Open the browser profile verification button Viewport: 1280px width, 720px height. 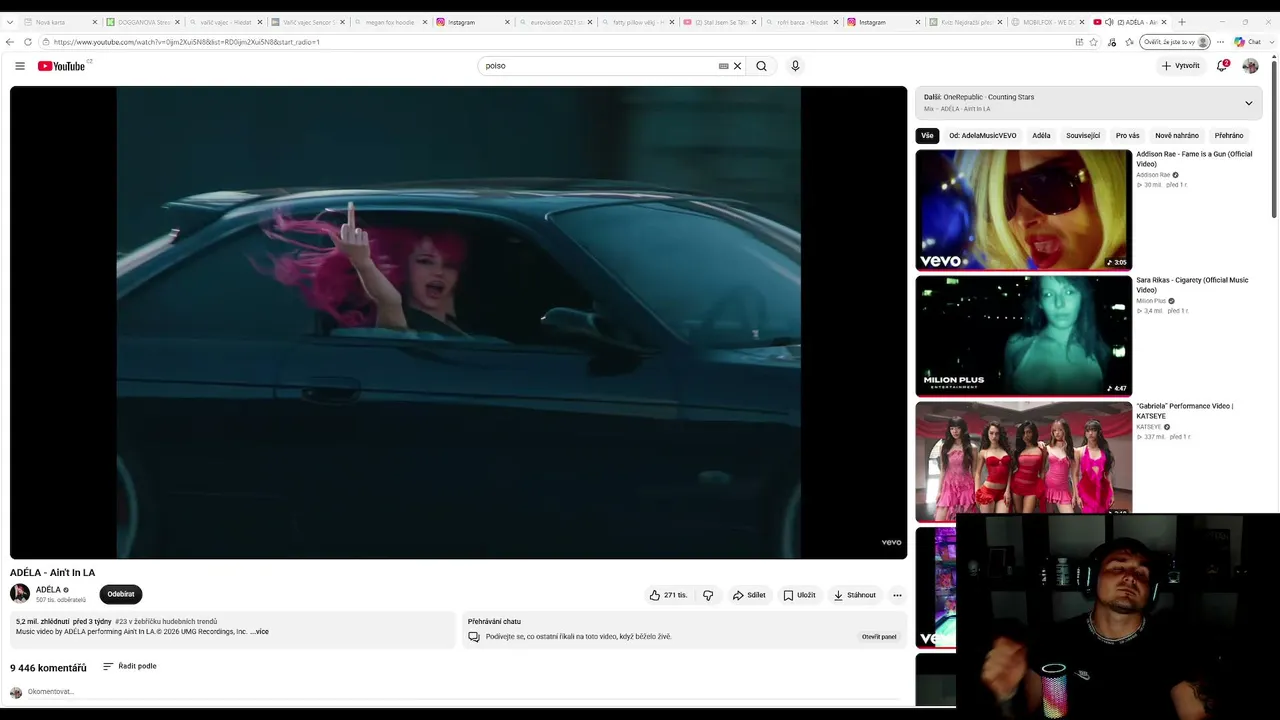[1176, 42]
